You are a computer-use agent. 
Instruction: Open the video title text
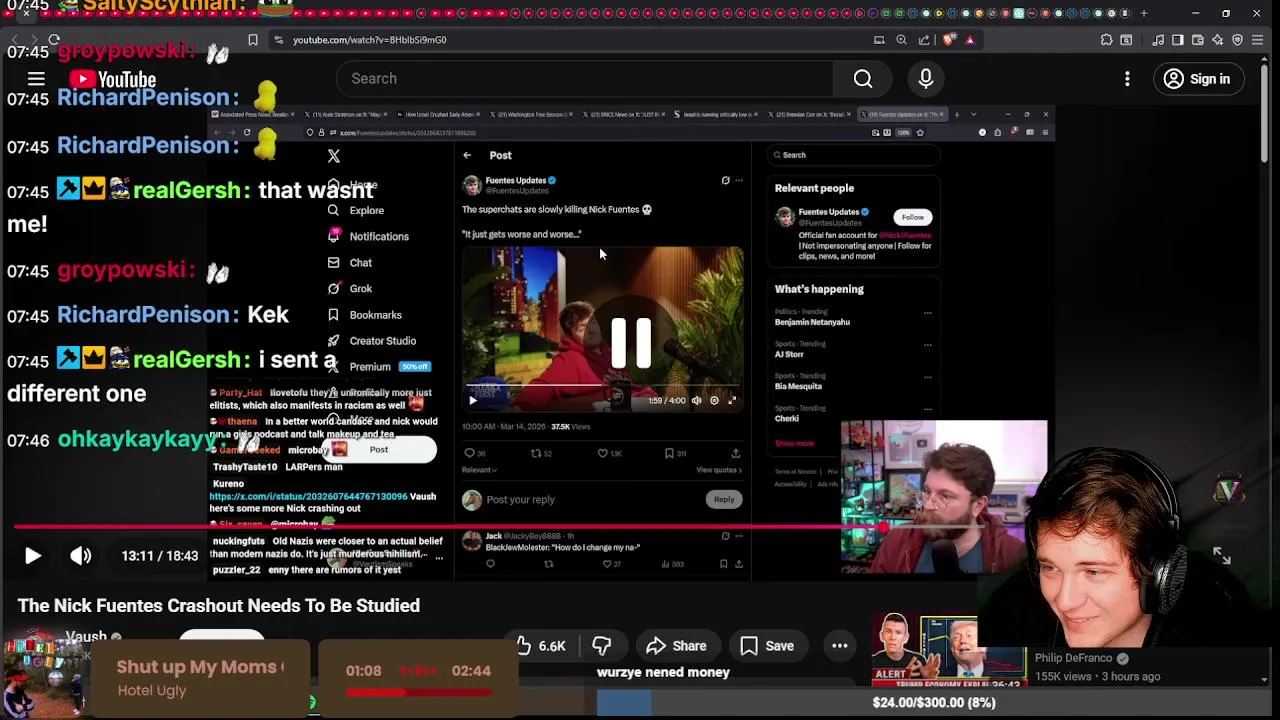tap(218, 605)
